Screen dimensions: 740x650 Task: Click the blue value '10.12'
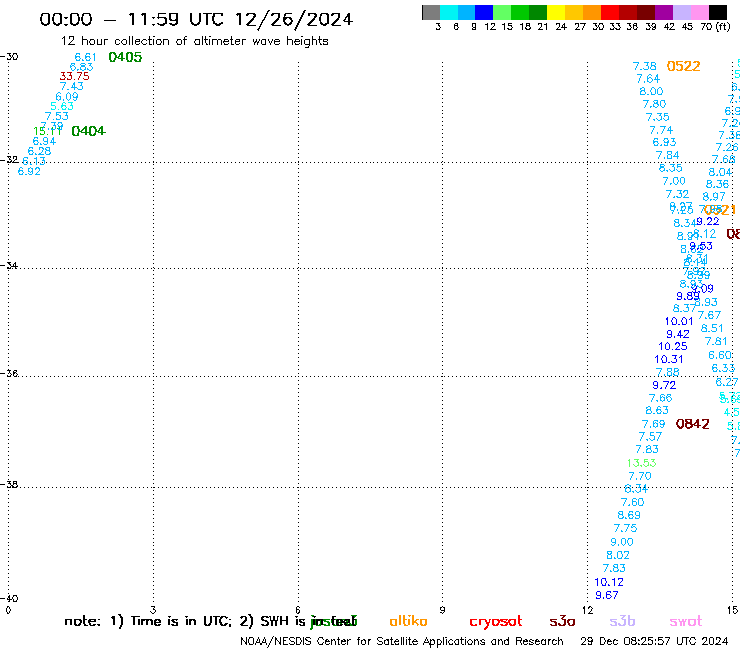click(609, 582)
